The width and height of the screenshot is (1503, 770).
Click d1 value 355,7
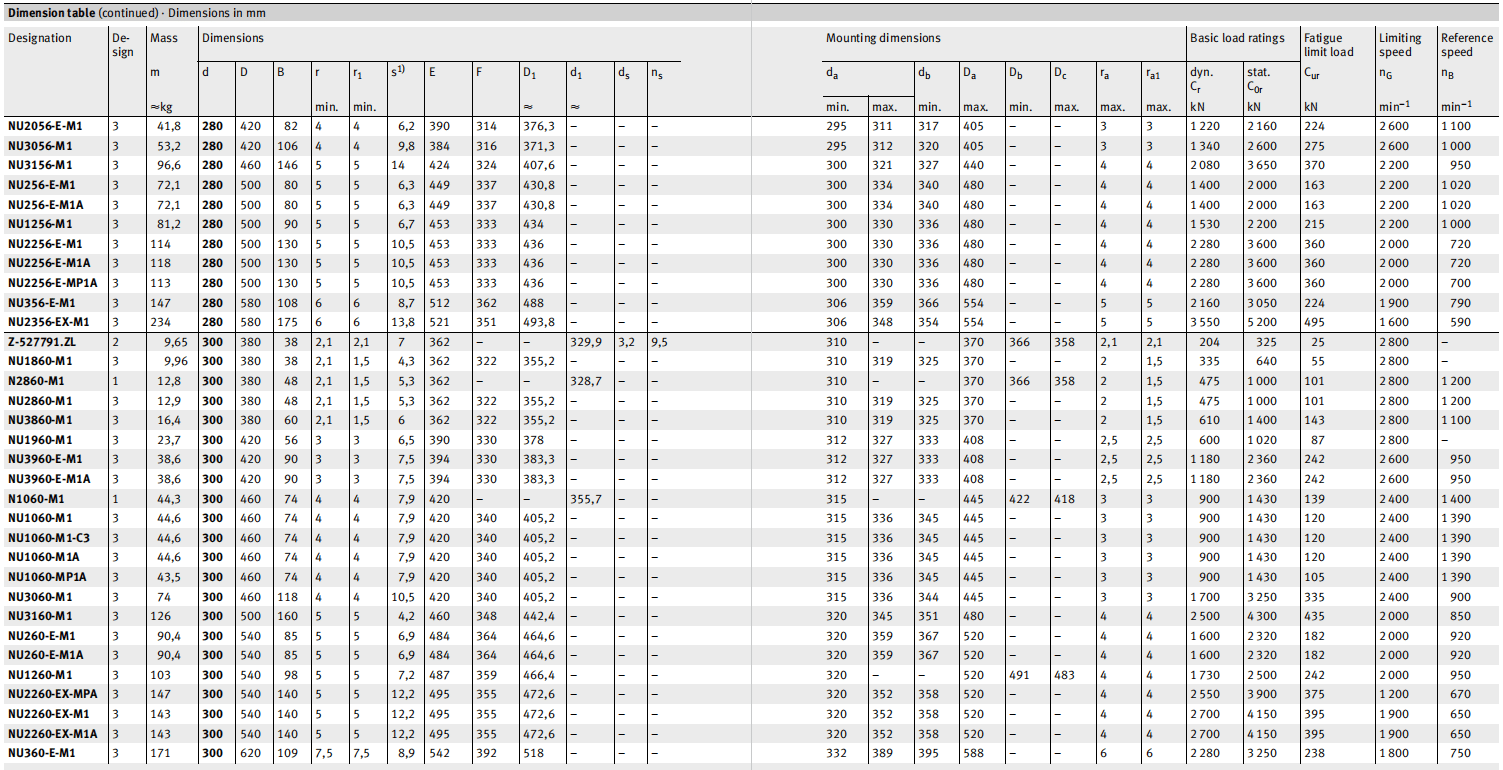(585, 498)
